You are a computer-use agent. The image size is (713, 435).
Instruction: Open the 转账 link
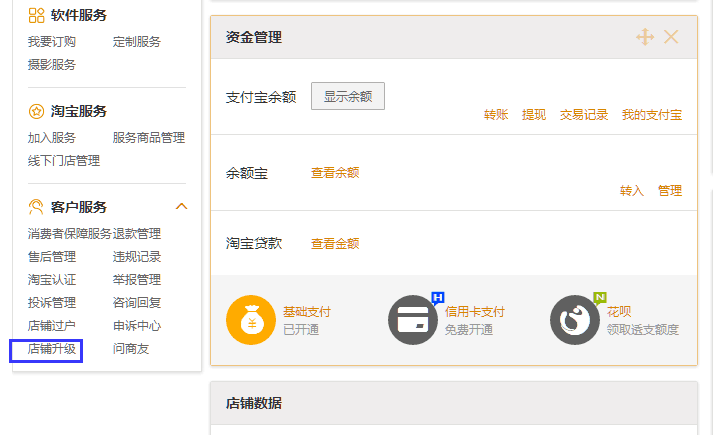[496, 115]
